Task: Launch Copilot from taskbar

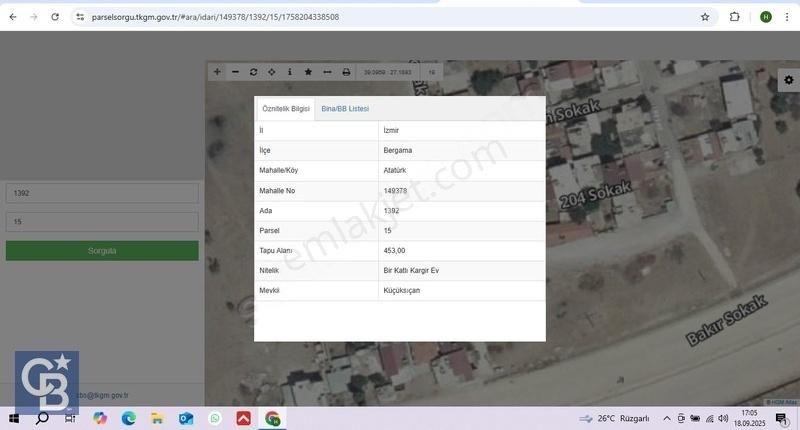Action: pos(100,418)
